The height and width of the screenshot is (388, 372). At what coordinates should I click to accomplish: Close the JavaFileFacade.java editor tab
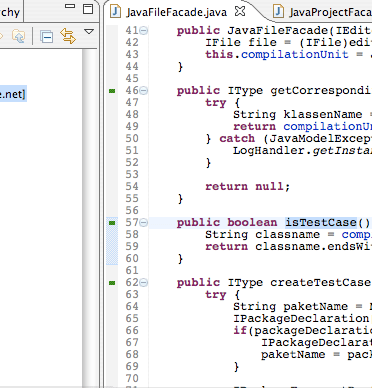(240, 11)
